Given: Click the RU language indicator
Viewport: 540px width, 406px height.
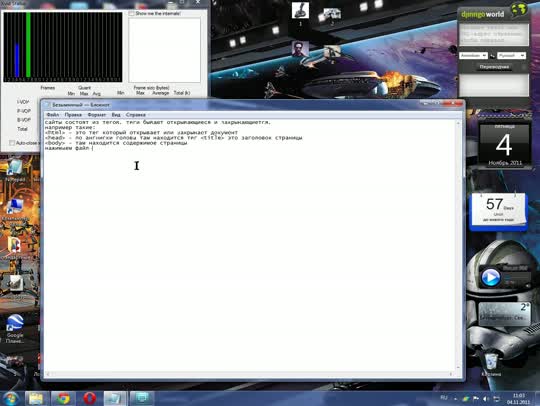Looking at the screenshot, I should (444, 398).
